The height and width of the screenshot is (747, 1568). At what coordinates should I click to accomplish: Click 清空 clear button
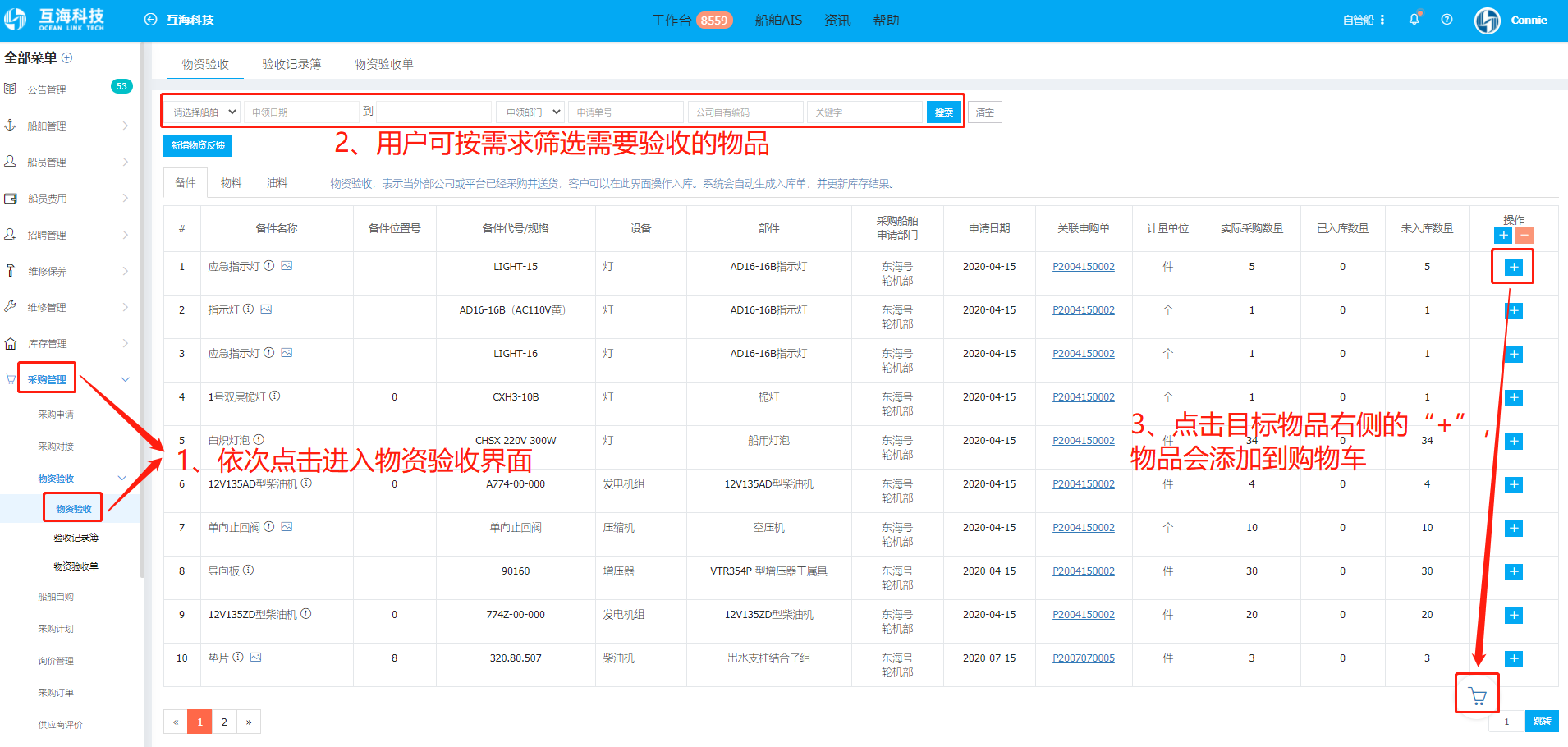tap(985, 112)
